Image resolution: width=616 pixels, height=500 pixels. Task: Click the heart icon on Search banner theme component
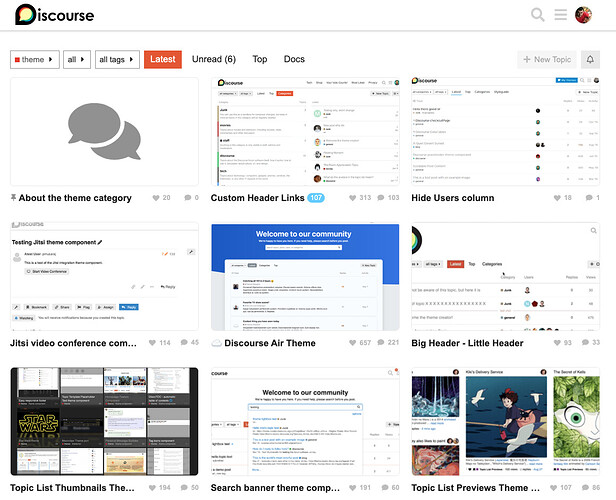pos(353,488)
